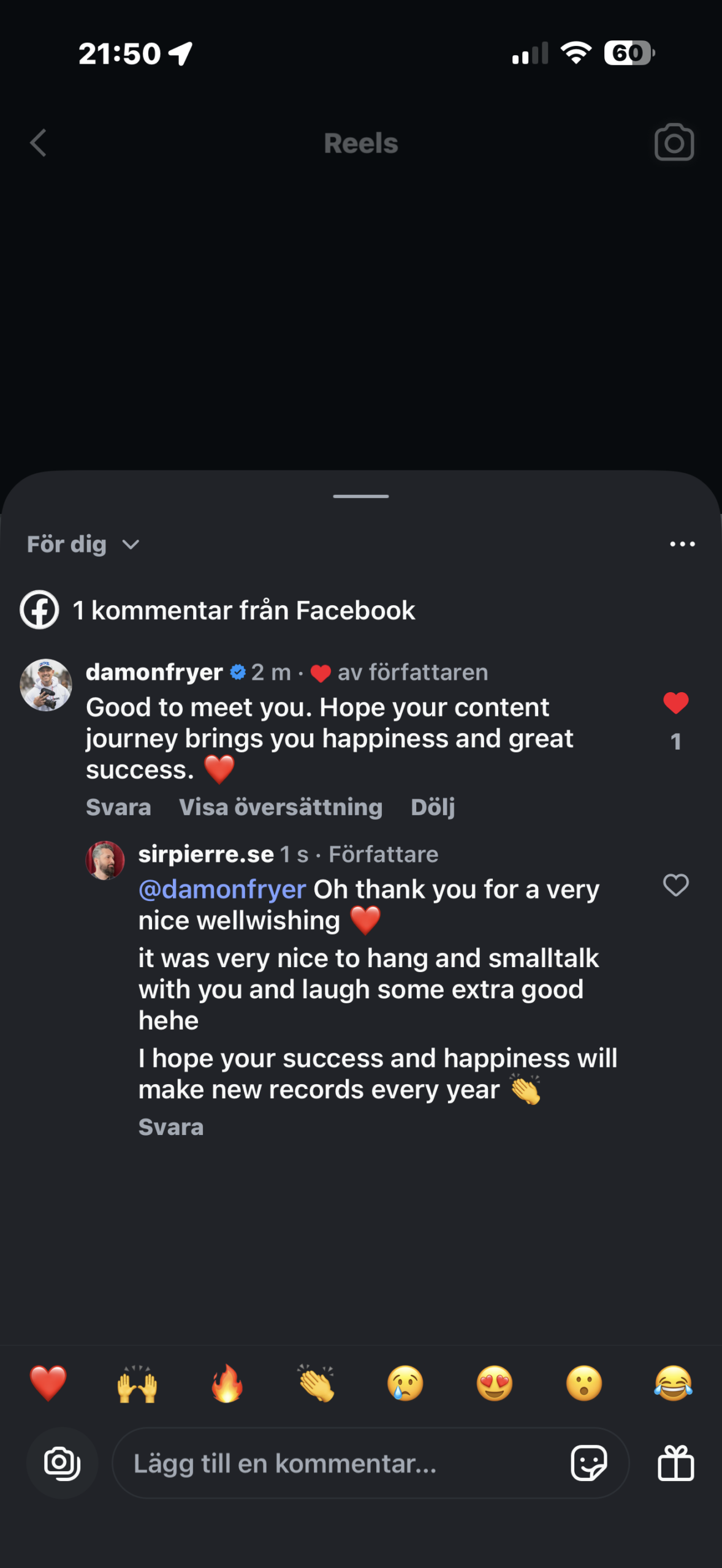Tap "Svara" under damonfryer's comment

[118, 807]
